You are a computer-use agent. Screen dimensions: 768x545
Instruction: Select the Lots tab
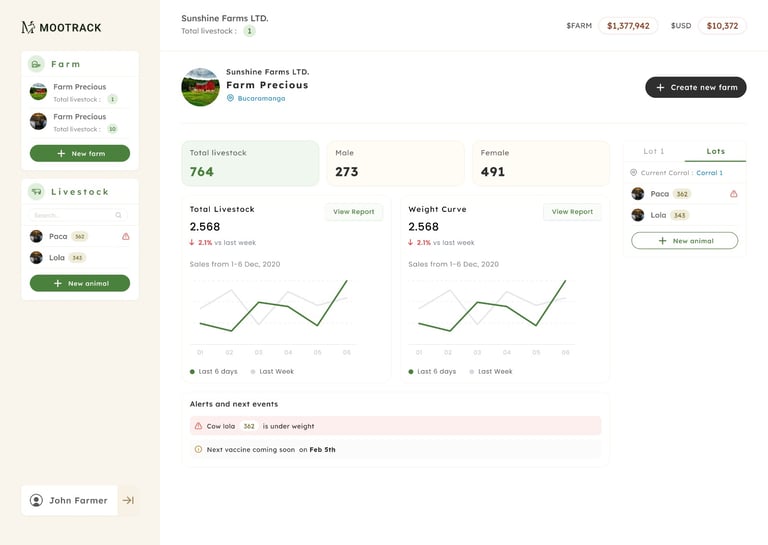[x=716, y=151]
